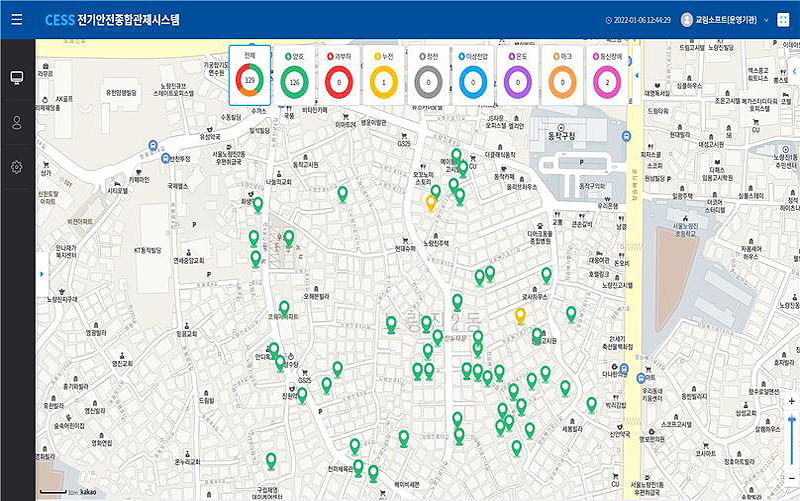
Task: Toggle fullscreen mode with the header icon
Action: coord(782,20)
